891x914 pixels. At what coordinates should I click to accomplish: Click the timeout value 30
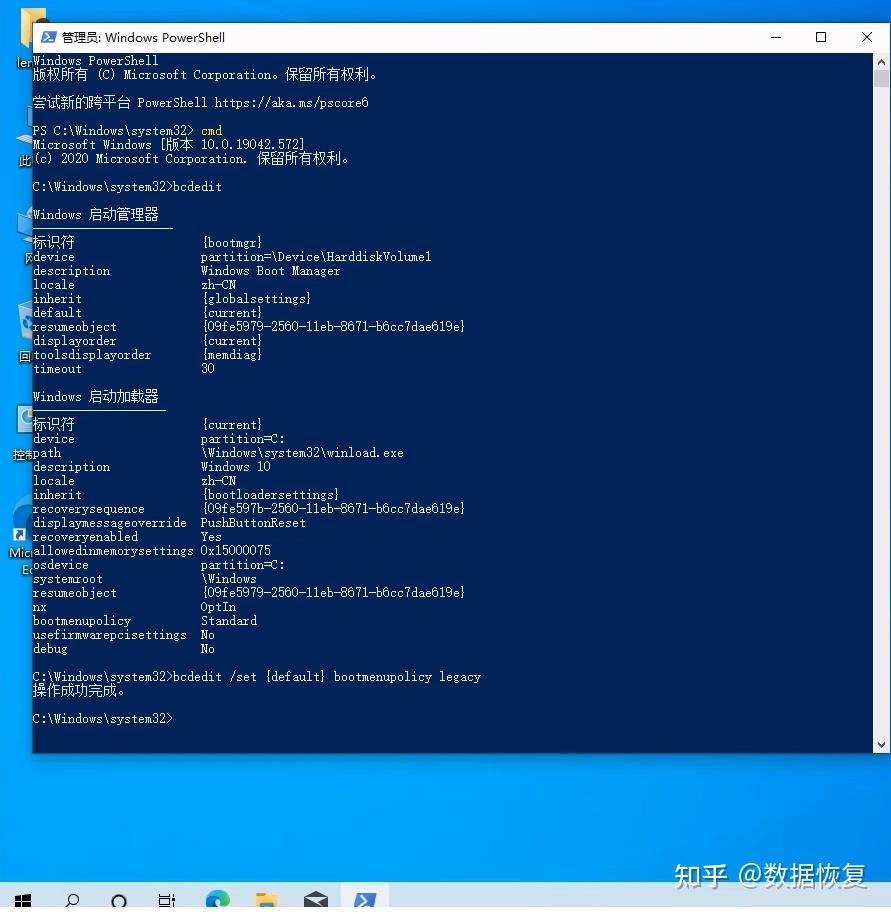click(208, 369)
